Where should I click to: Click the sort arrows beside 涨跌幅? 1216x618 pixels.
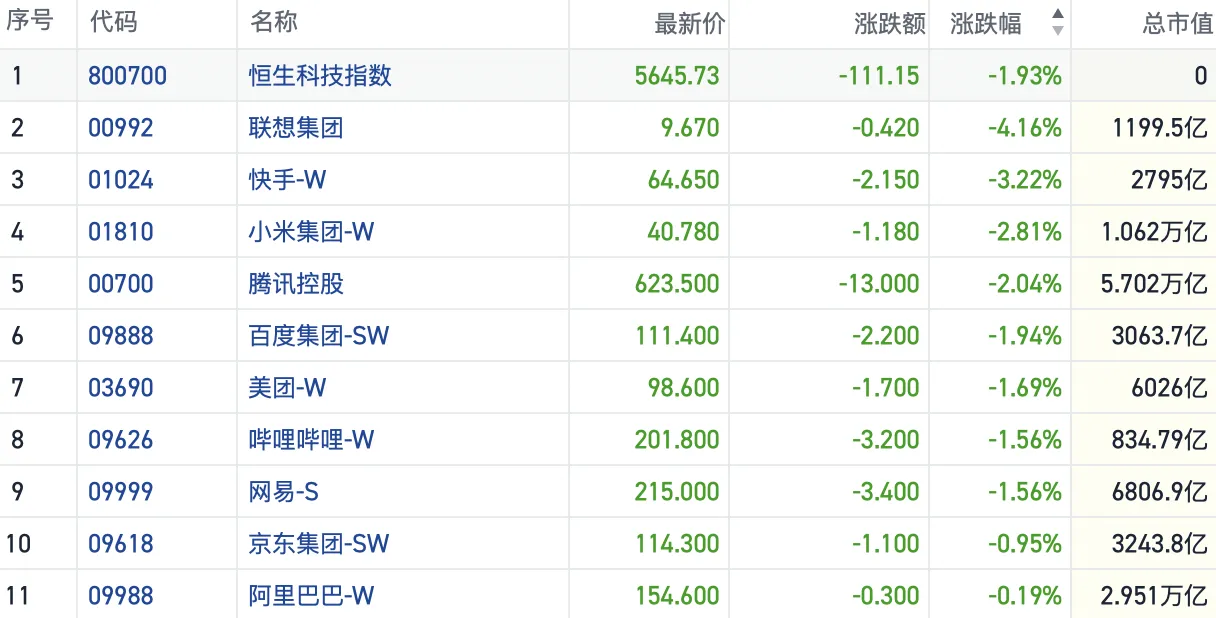pos(1057,23)
